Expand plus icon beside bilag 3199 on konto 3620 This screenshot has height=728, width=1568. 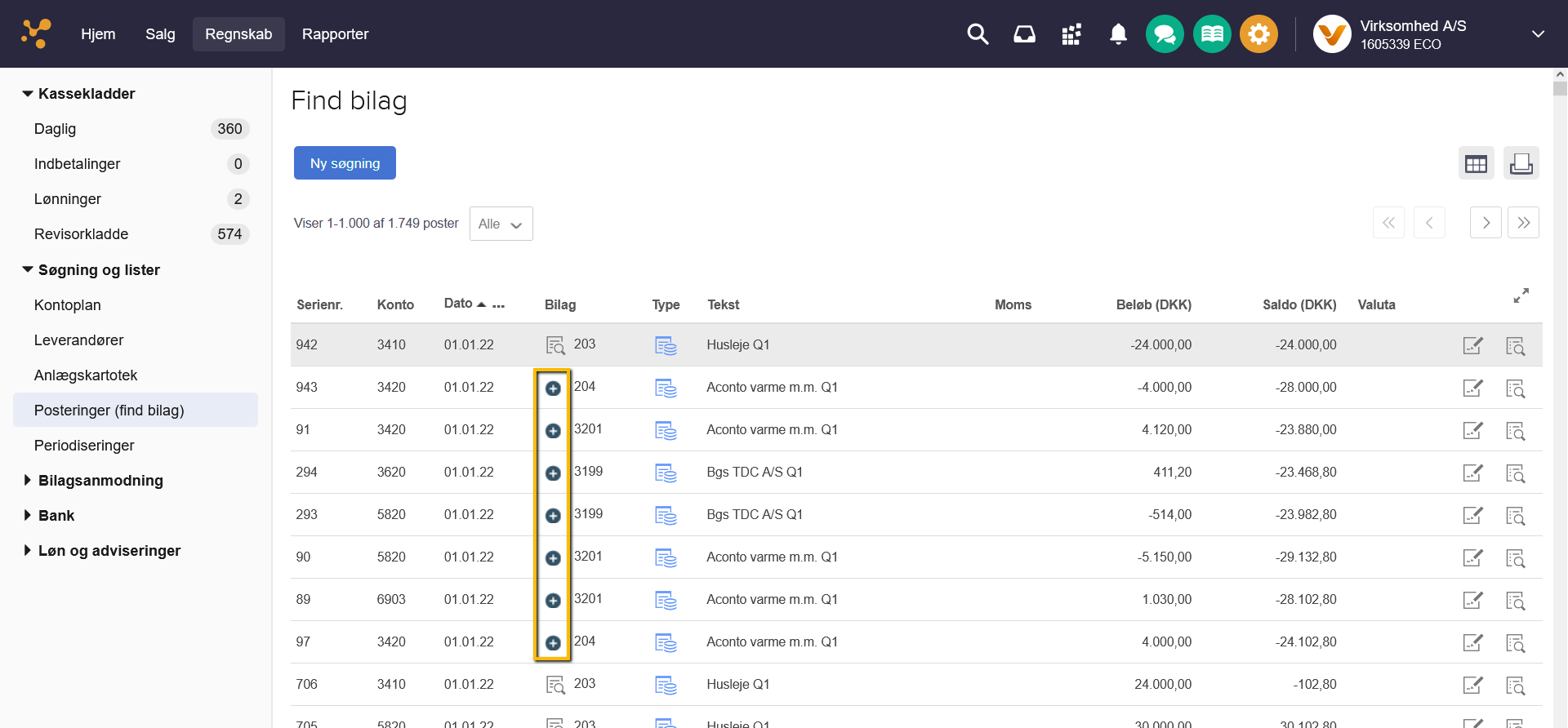553,473
